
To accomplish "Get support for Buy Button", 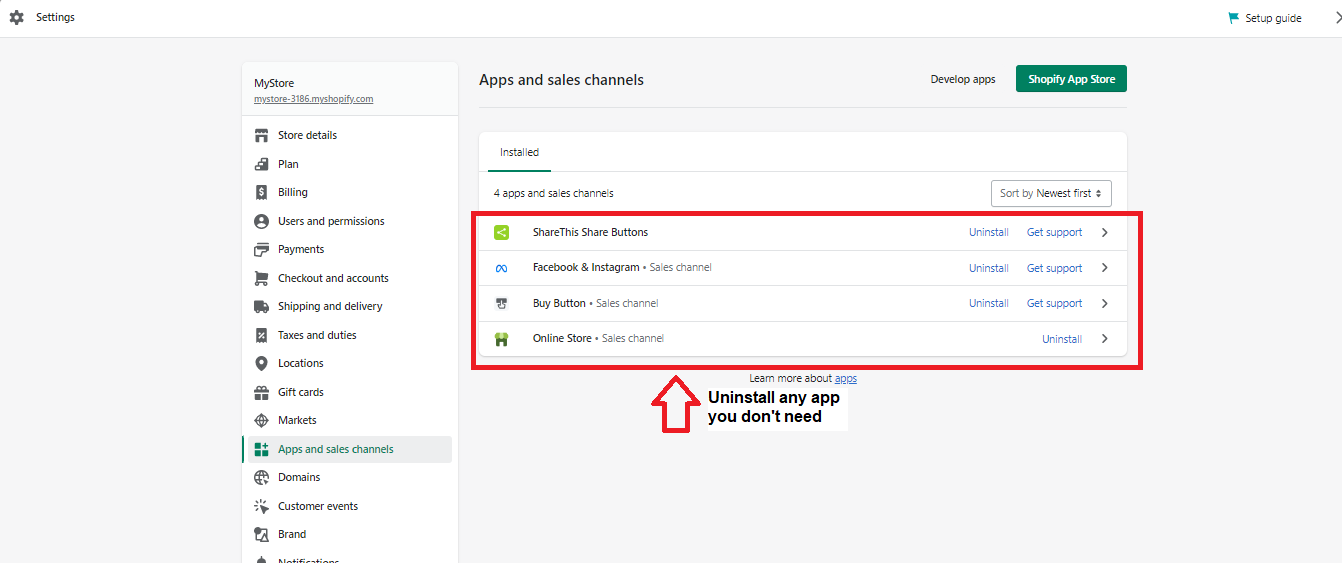I will coord(1054,303).
